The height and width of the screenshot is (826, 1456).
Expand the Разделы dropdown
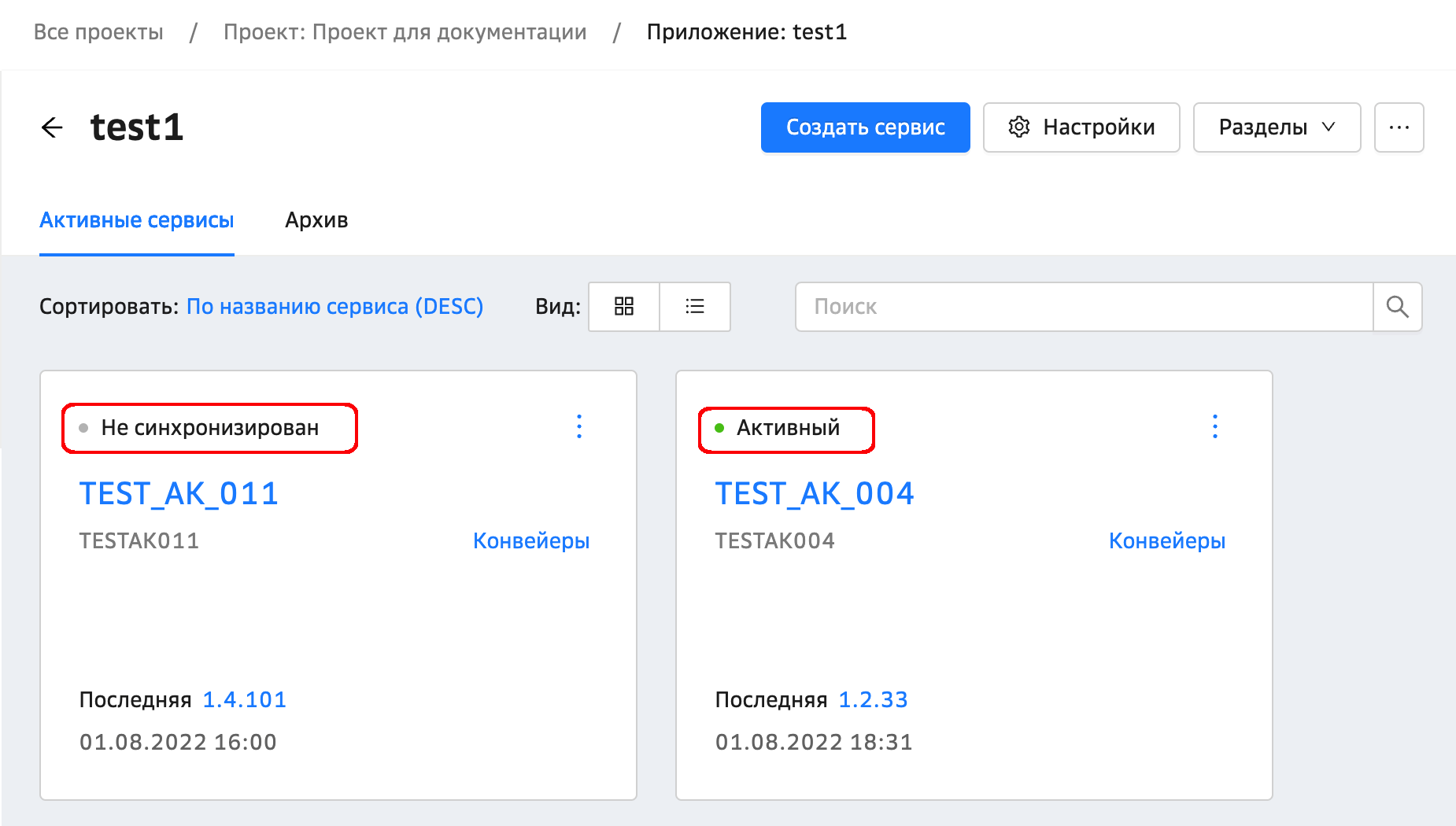[x=1277, y=127]
